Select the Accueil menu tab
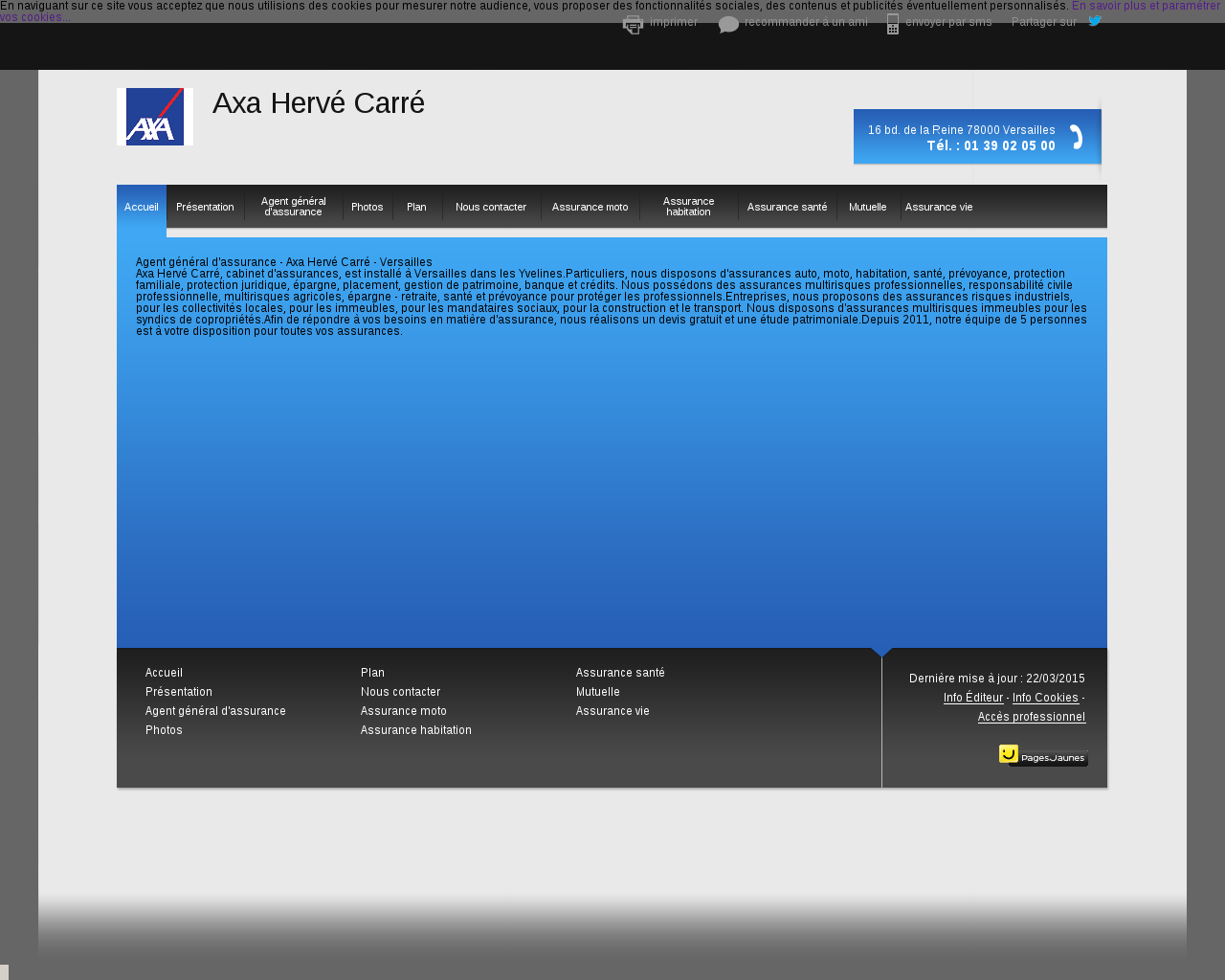The width and height of the screenshot is (1225, 980). [x=142, y=207]
